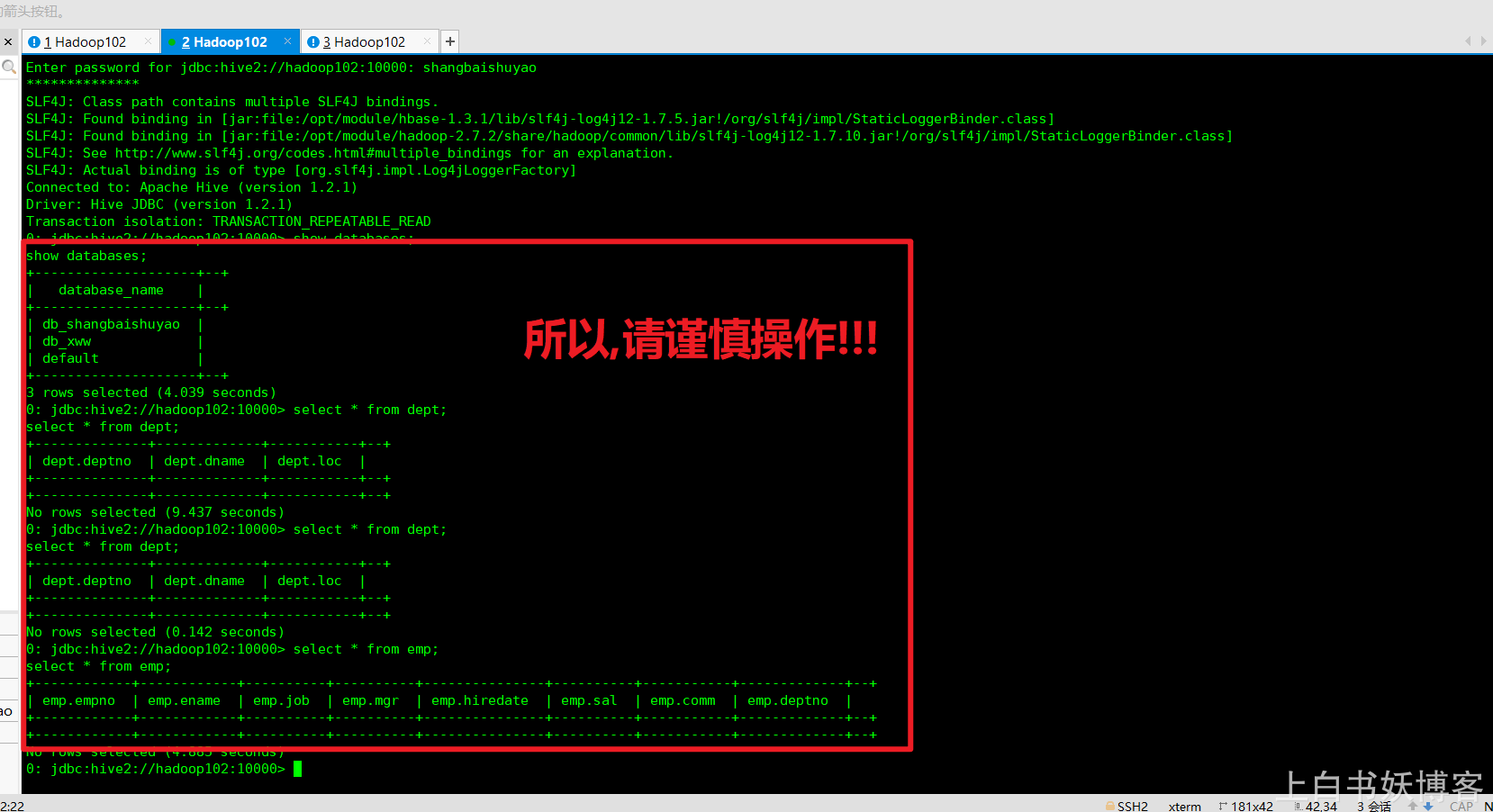Click the slf4j.org codes URL in terminal
This screenshot has height=812, width=1493.
pos(313,153)
